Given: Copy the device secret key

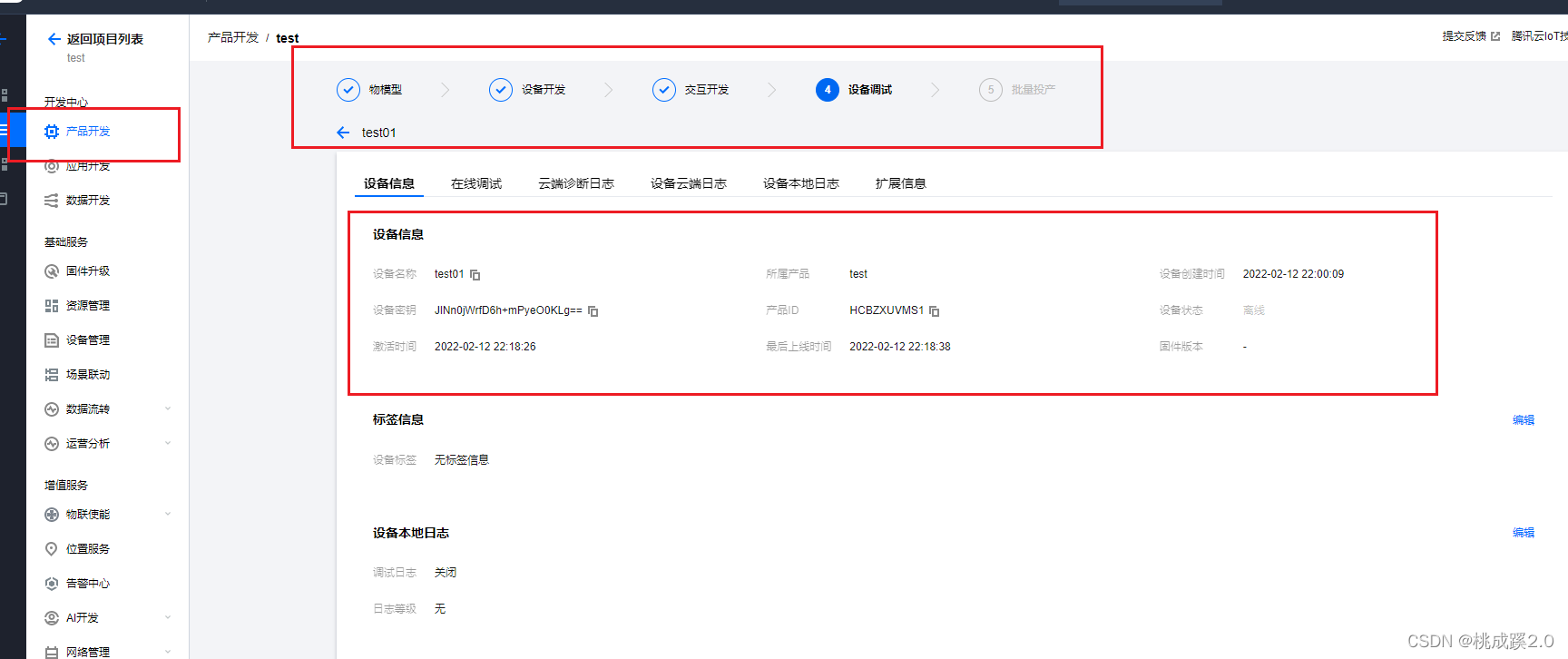Looking at the screenshot, I should pos(593,311).
